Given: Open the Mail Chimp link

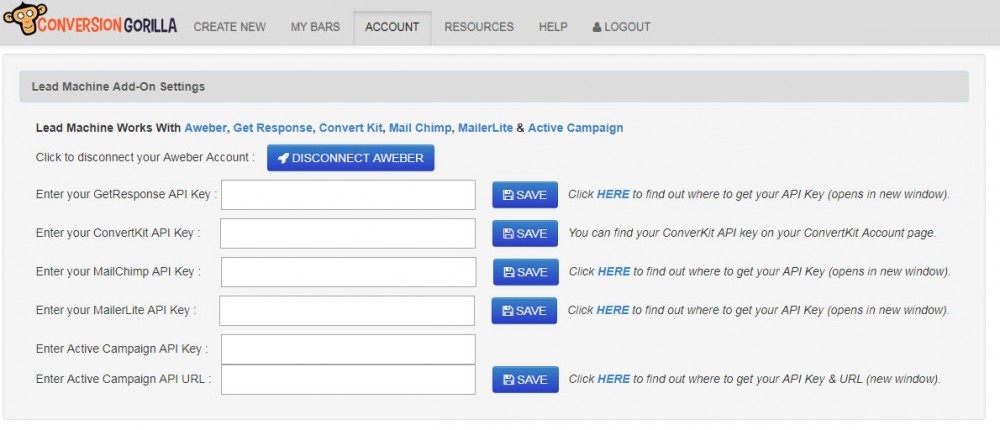Looking at the screenshot, I should (420, 128).
